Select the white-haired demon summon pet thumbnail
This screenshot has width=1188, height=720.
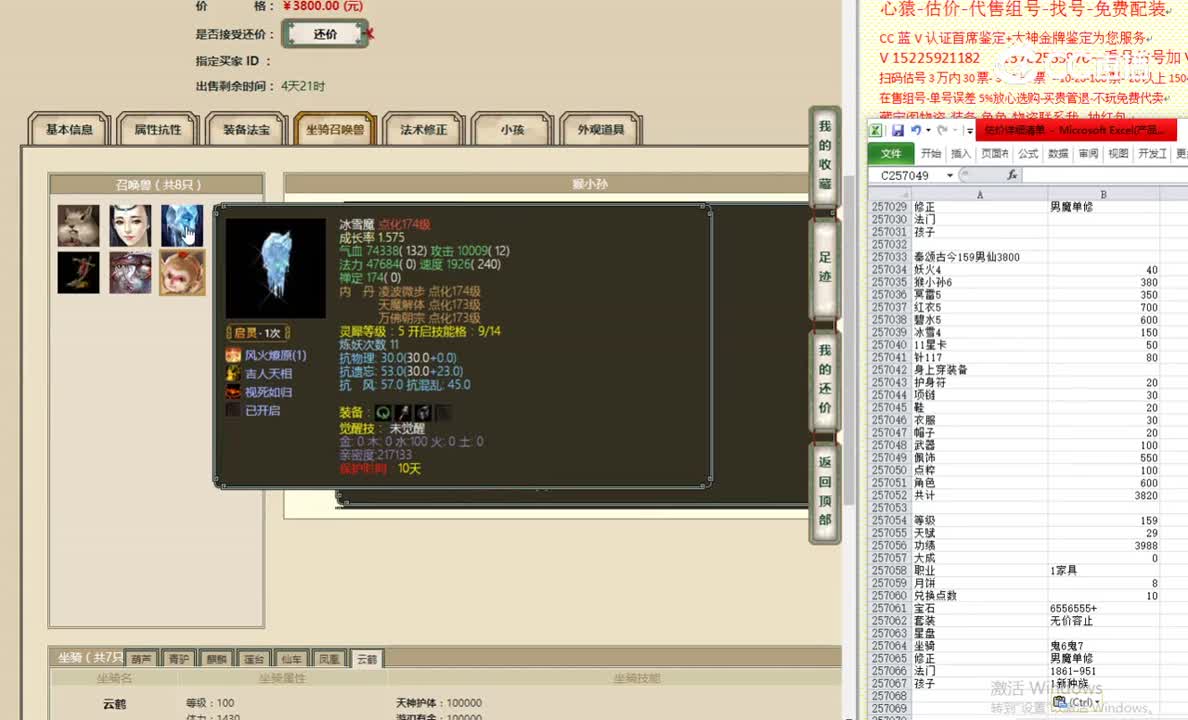[x=130, y=273]
